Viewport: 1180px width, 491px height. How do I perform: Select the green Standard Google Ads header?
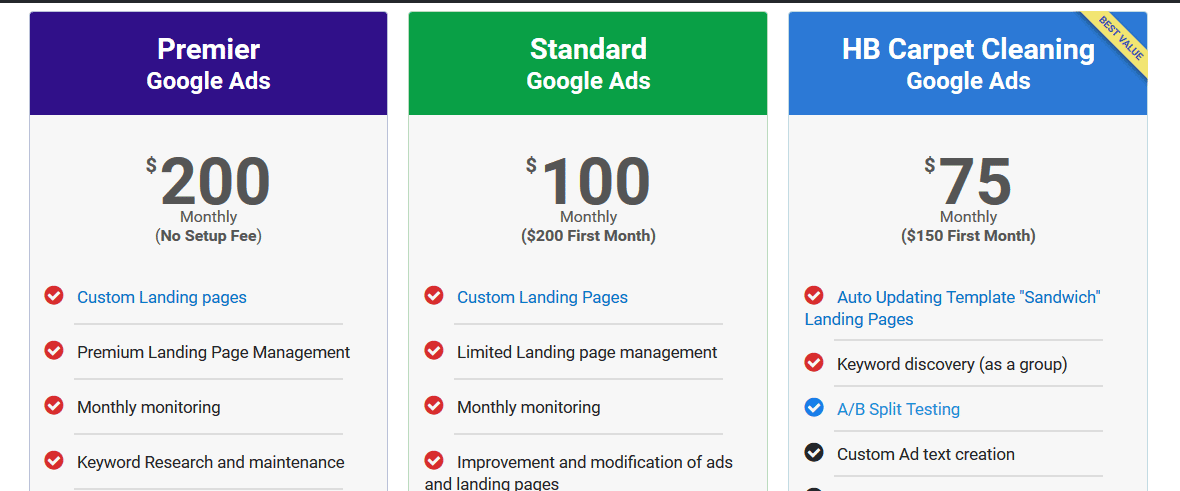pos(588,63)
